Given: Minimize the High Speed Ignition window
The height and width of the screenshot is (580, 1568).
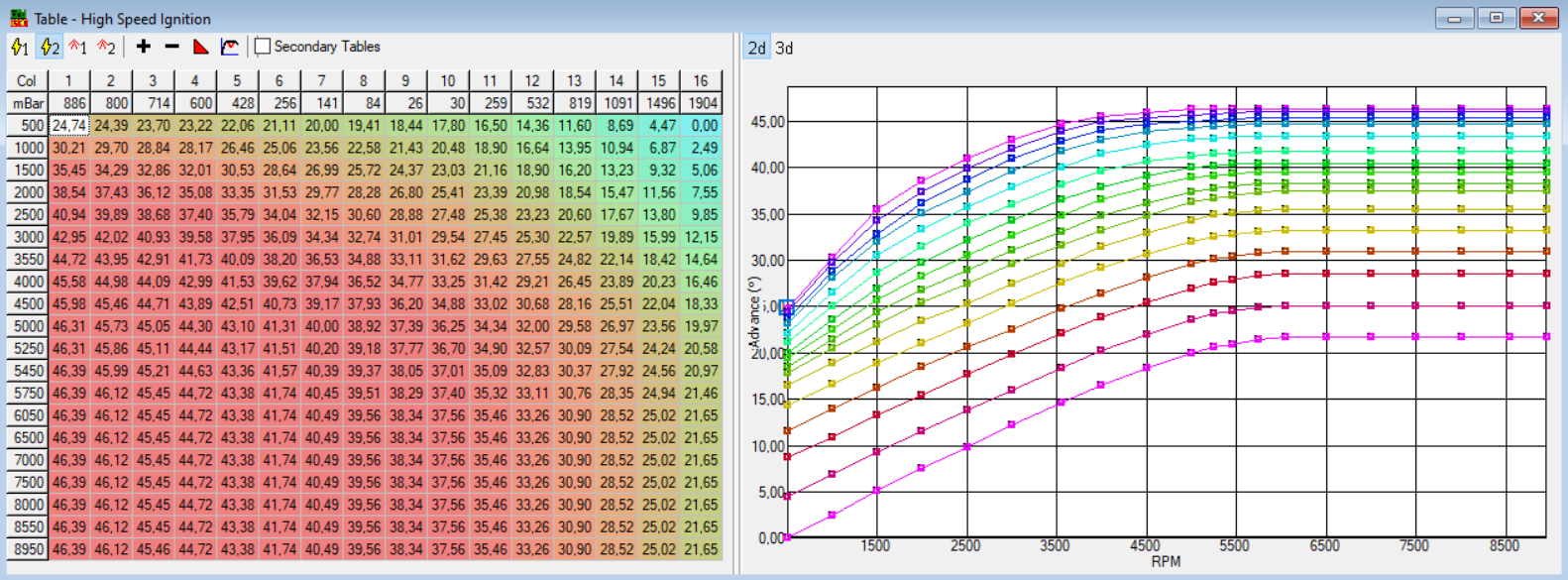Looking at the screenshot, I should coord(1454,18).
